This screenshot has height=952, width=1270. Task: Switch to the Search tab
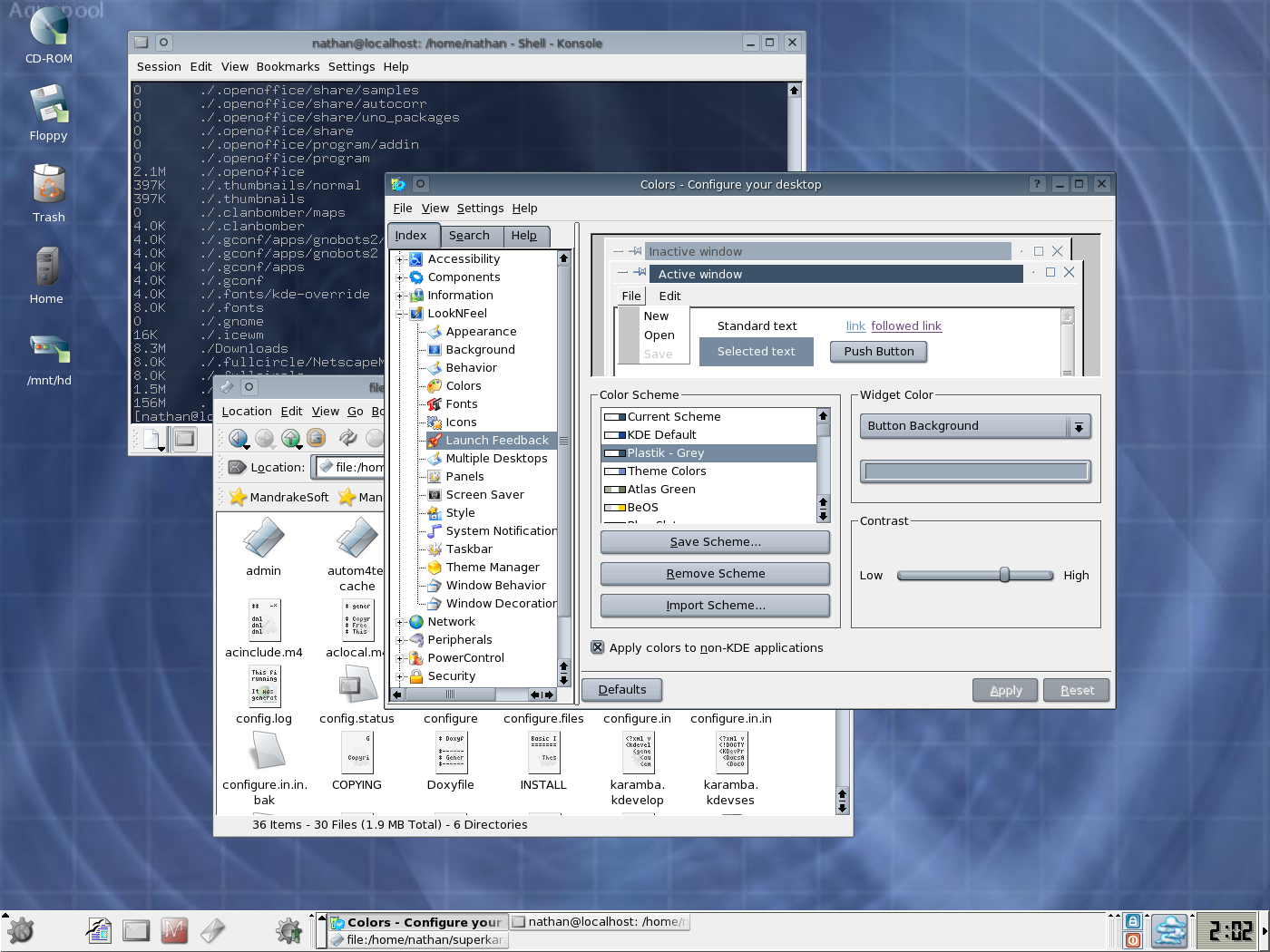469,236
